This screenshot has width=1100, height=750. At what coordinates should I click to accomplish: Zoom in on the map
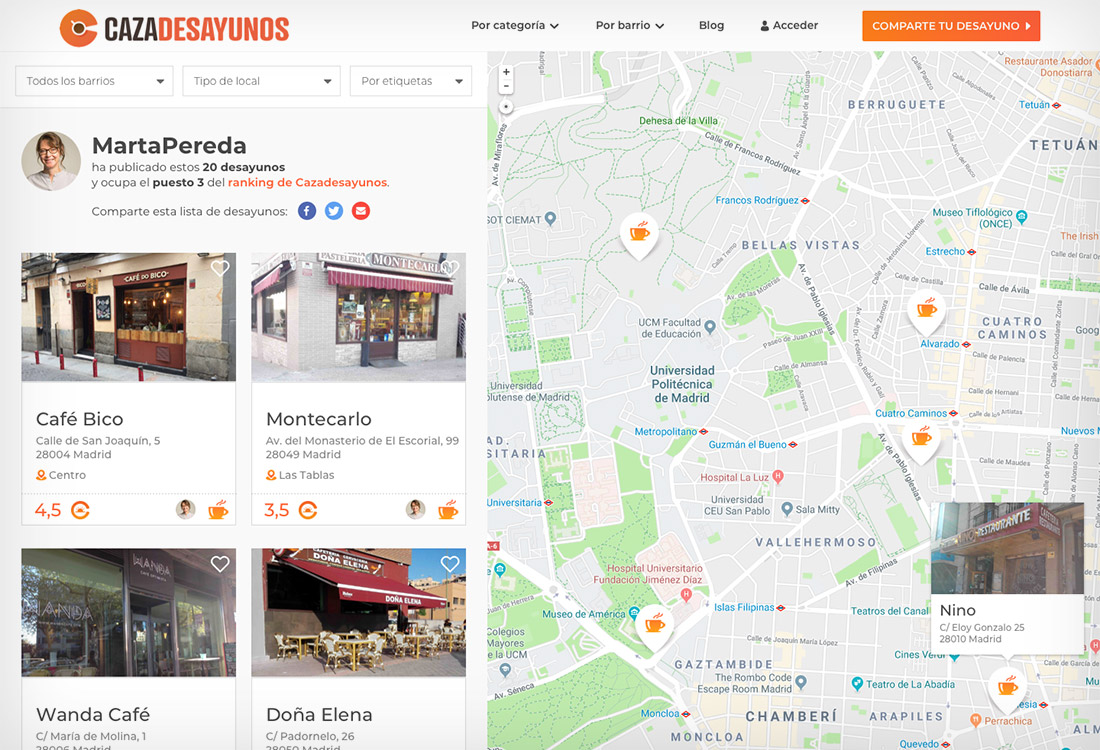[x=506, y=72]
